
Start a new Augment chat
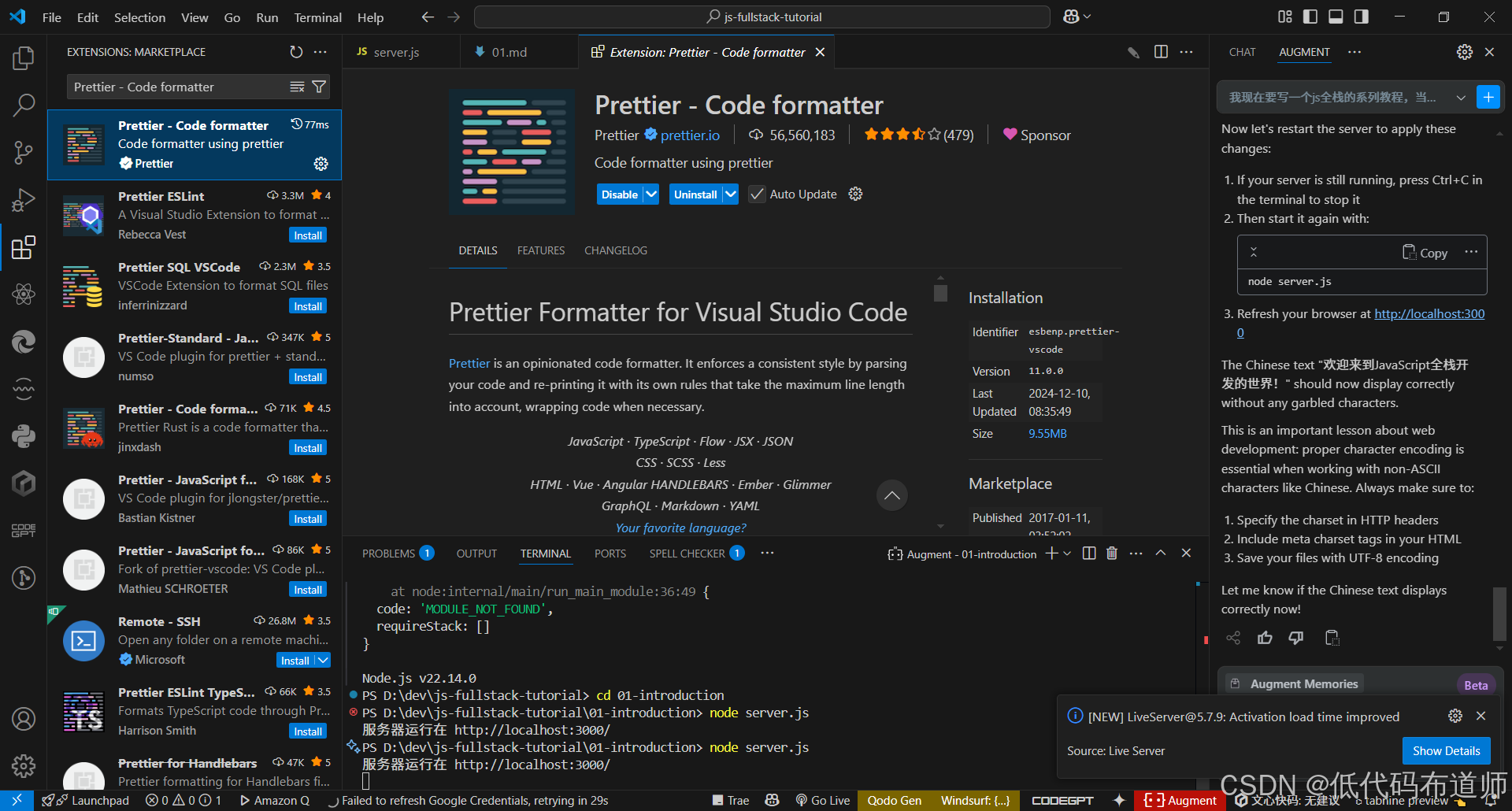tap(1488, 97)
